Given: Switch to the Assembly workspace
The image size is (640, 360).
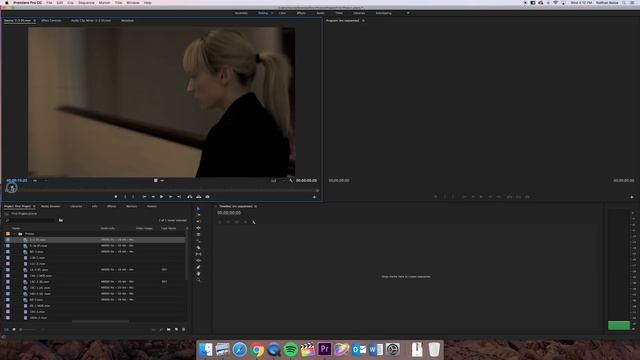Looking at the screenshot, I should coord(241,13).
